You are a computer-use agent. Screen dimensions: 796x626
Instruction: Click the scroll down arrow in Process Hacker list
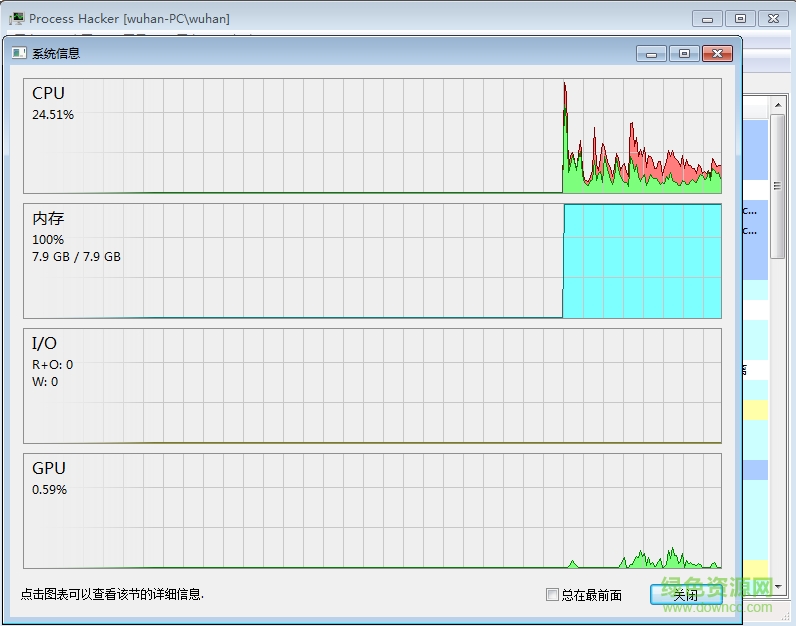[x=778, y=586]
